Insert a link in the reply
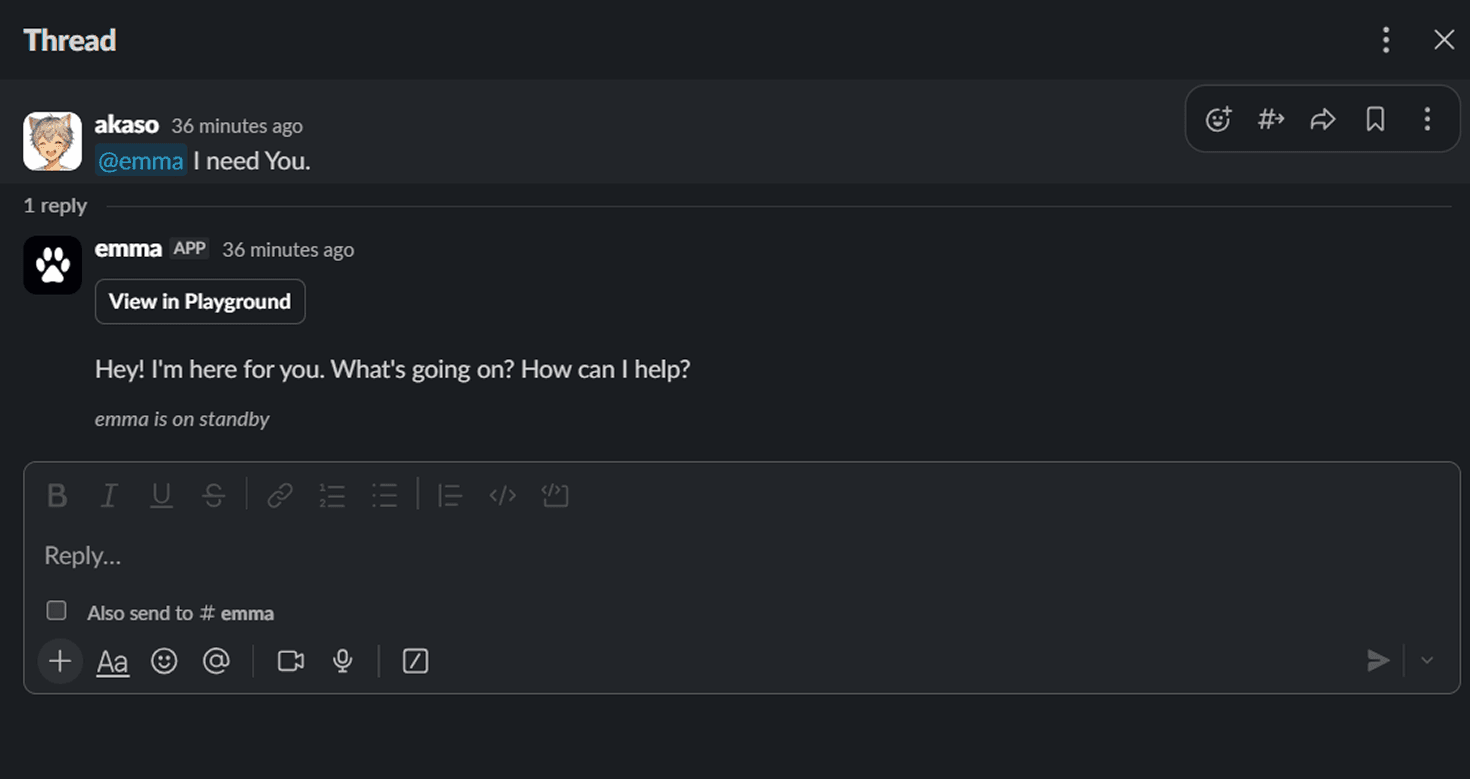 [x=280, y=495]
